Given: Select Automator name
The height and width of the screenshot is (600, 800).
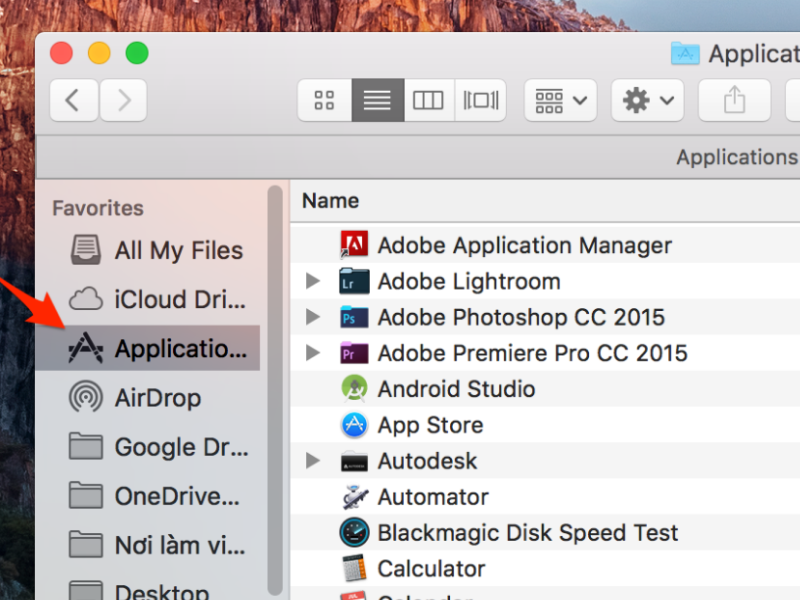Looking at the screenshot, I should tap(433, 497).
